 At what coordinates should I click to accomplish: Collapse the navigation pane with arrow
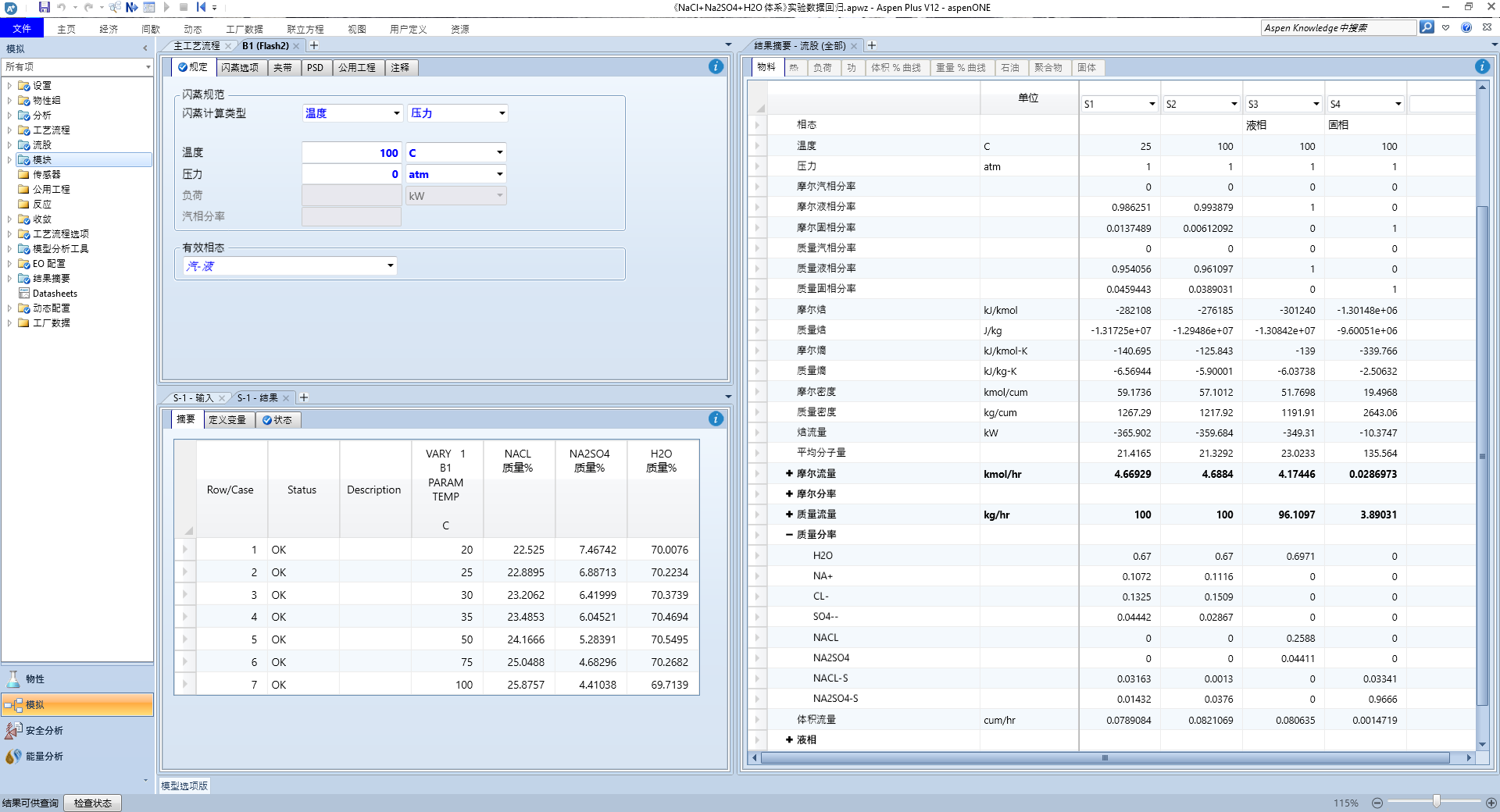145,48
